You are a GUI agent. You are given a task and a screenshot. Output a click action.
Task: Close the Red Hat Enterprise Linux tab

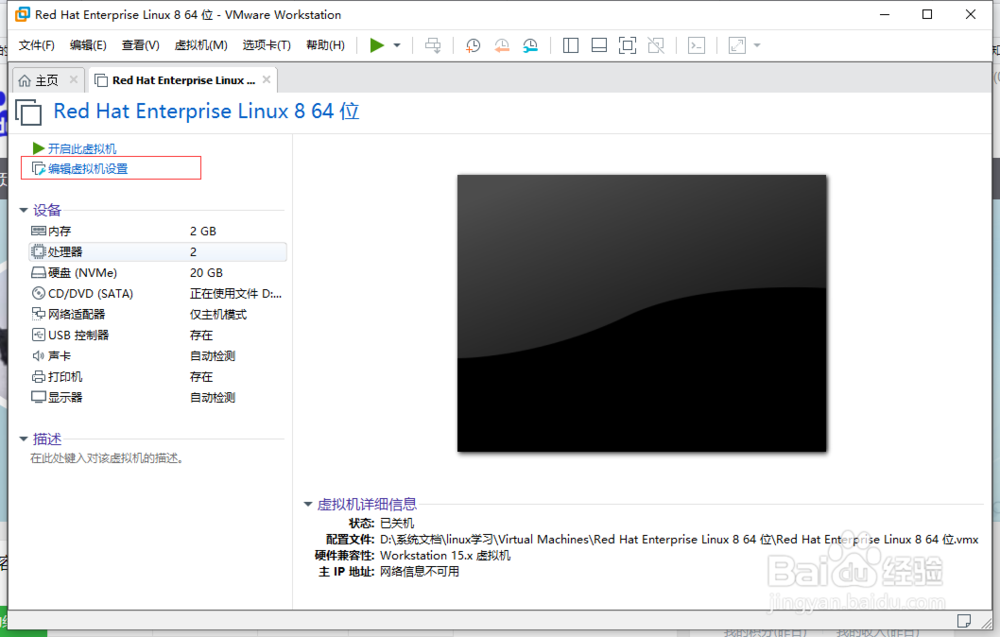tap(267, 80)
